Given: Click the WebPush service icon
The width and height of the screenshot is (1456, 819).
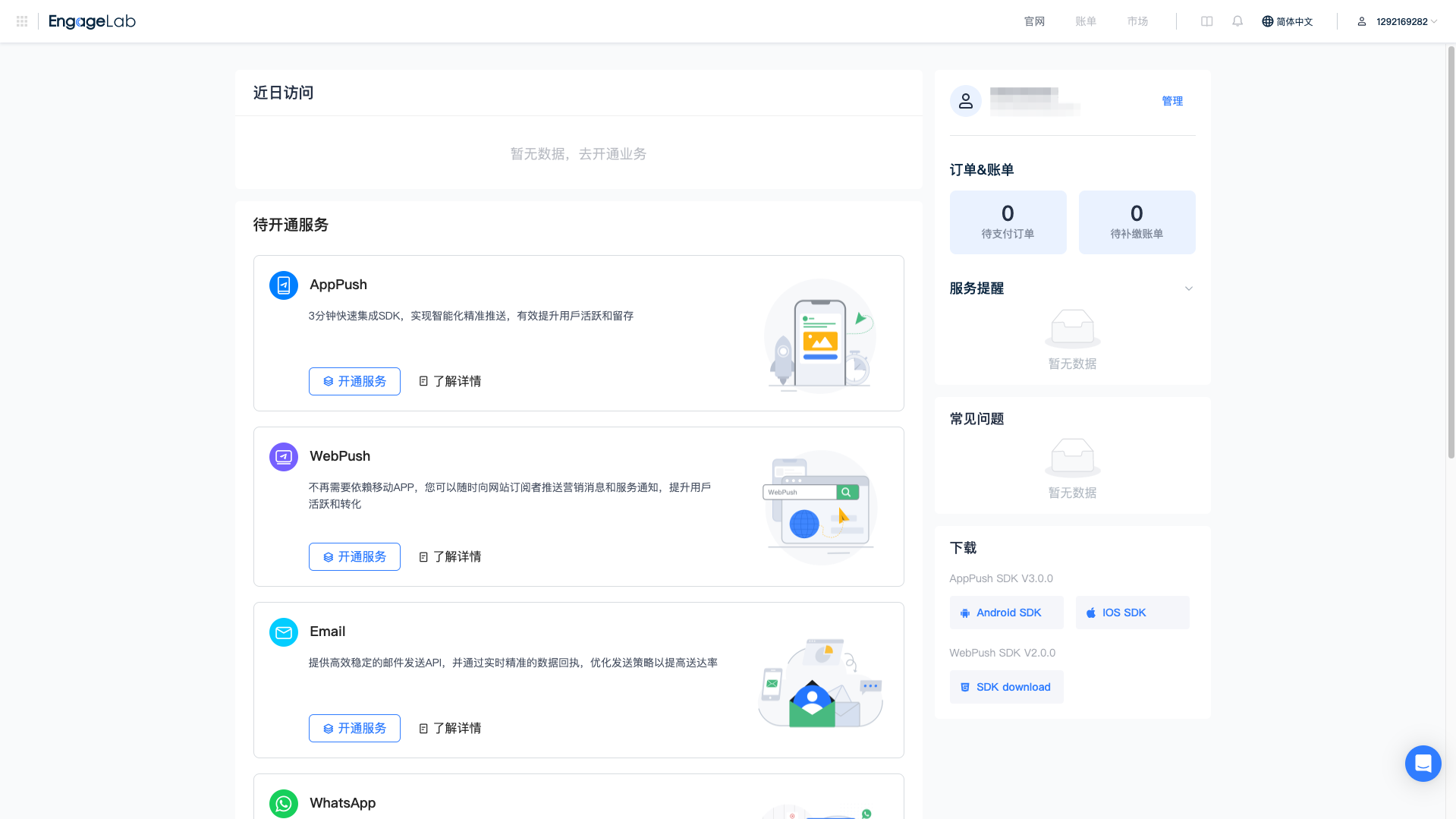Looking at the screenshot, I should 284,457.
